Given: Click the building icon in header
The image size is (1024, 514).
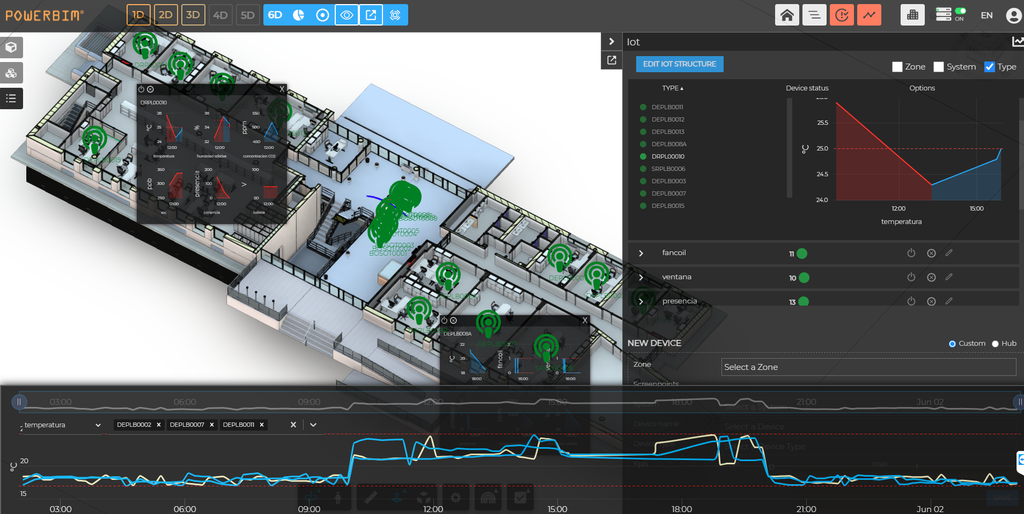Looking at the screenshot, I should (912, 15).
